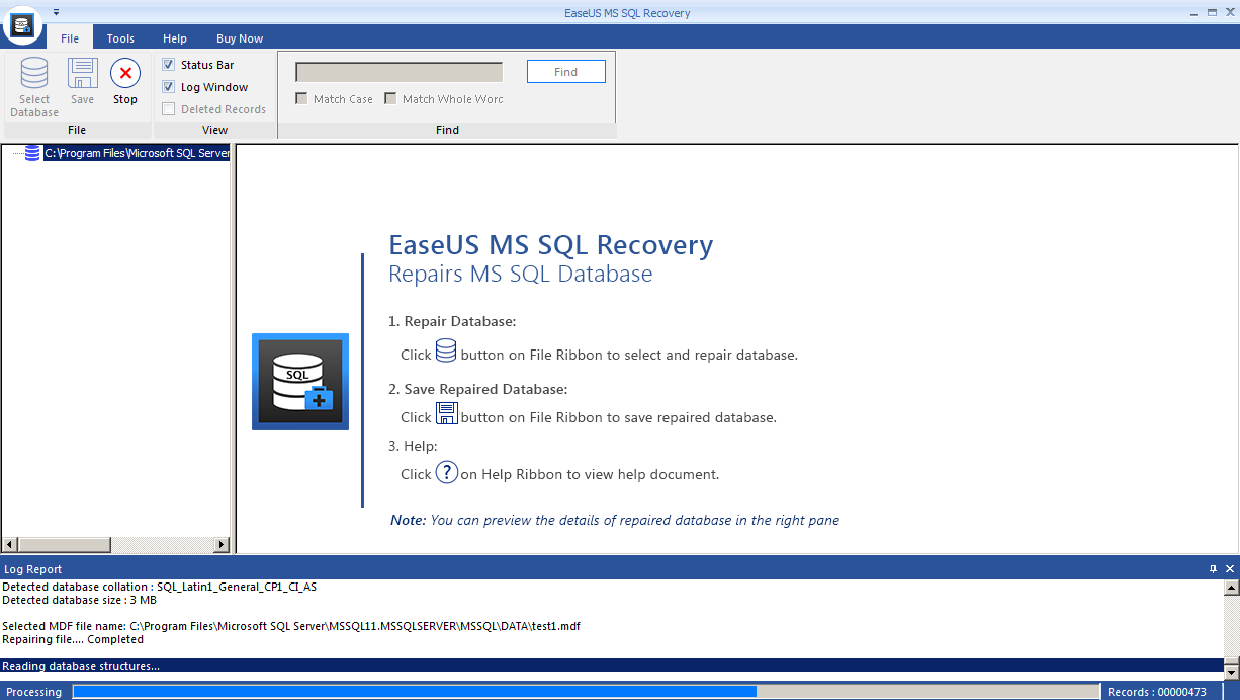
Task: Click log report scroll down arrow
Action: [1232, 673]
